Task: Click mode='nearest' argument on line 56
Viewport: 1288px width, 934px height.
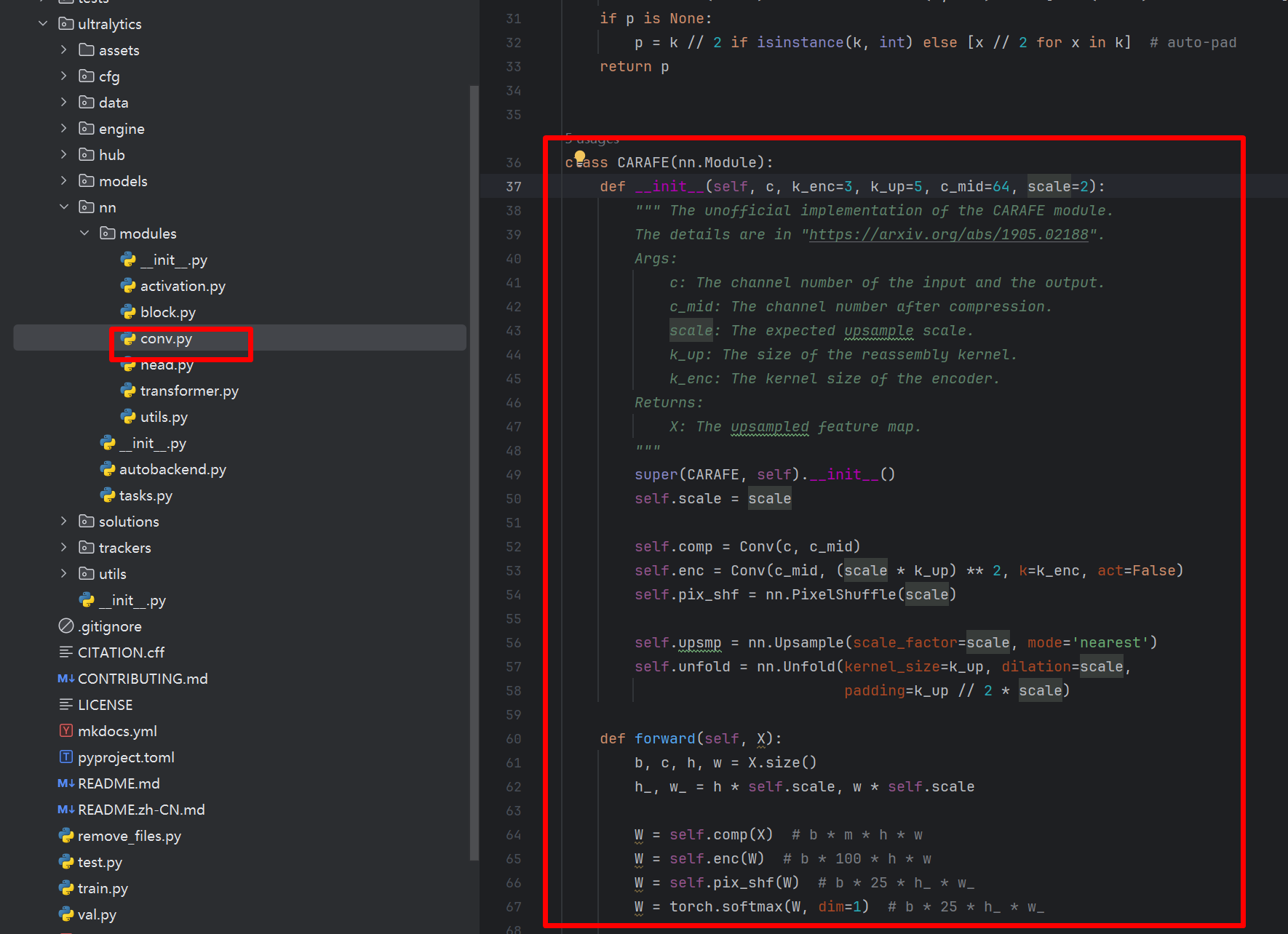Action: coord(1088,642)
